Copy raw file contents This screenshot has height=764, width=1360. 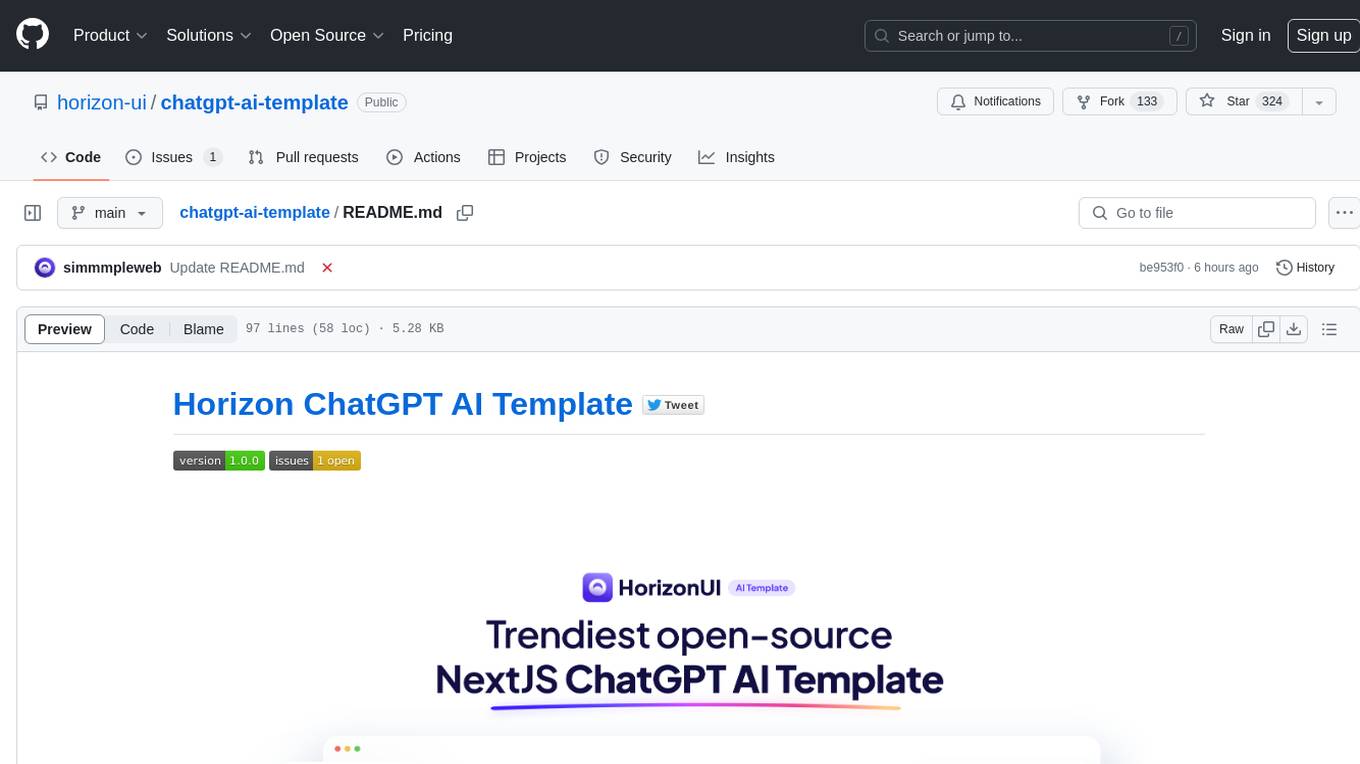[1266, 329]
